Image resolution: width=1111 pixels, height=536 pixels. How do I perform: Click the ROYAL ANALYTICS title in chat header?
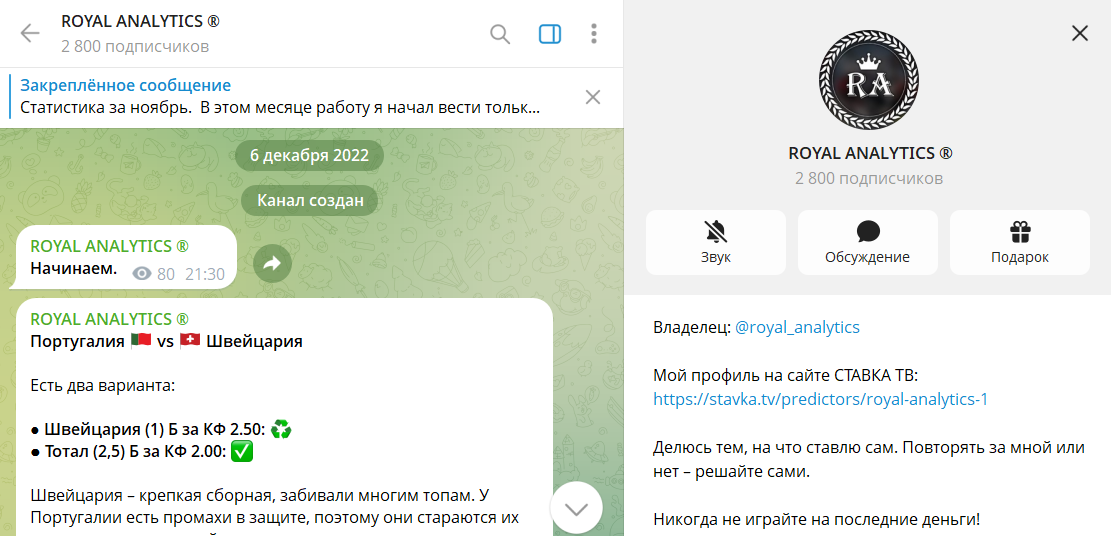click(140, 21)
